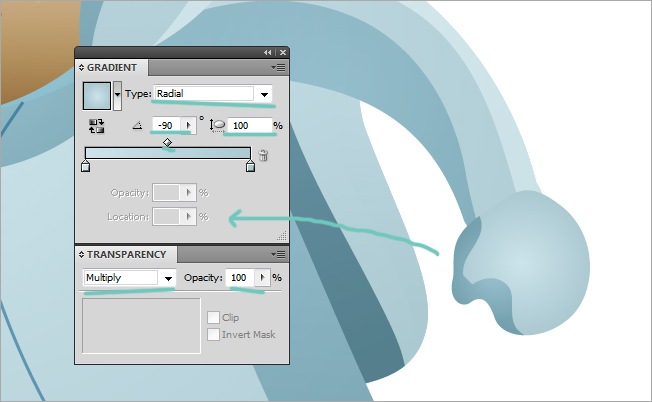Open the Location value arrow

click(188, 217)
